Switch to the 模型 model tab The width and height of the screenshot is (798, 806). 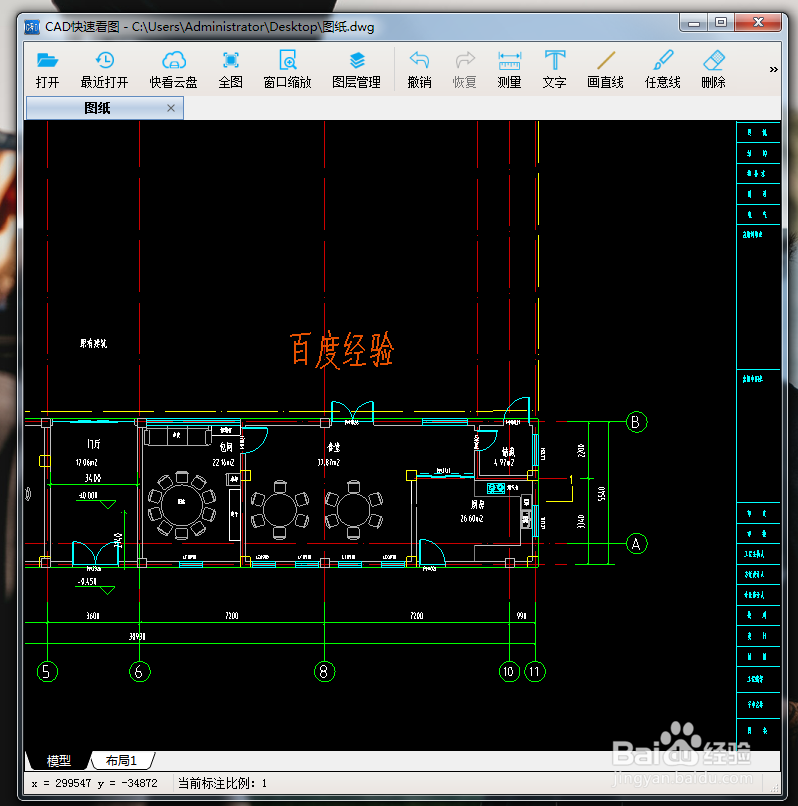[58, 760]
